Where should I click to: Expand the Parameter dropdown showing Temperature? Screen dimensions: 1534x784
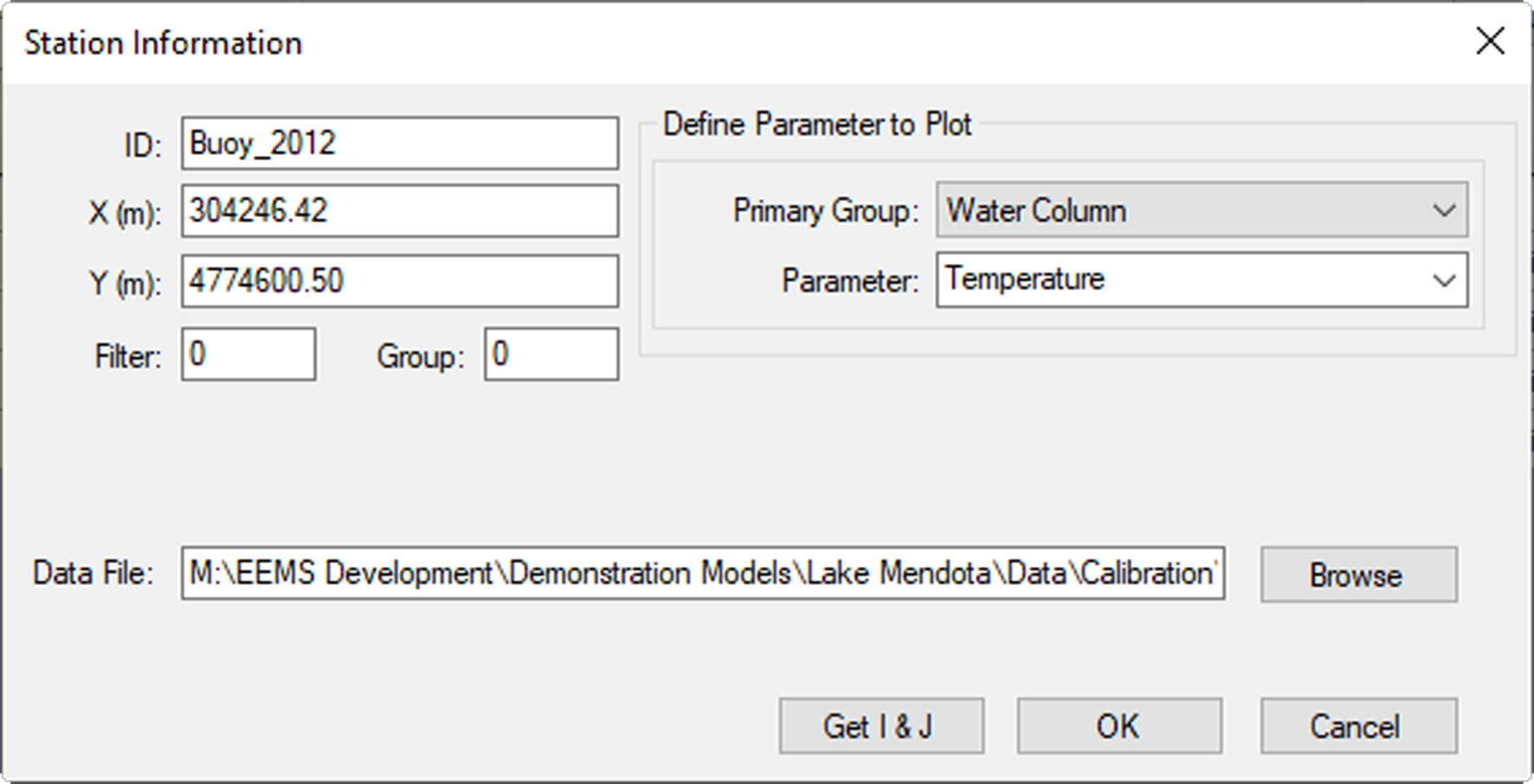[x=1186, y=280]
